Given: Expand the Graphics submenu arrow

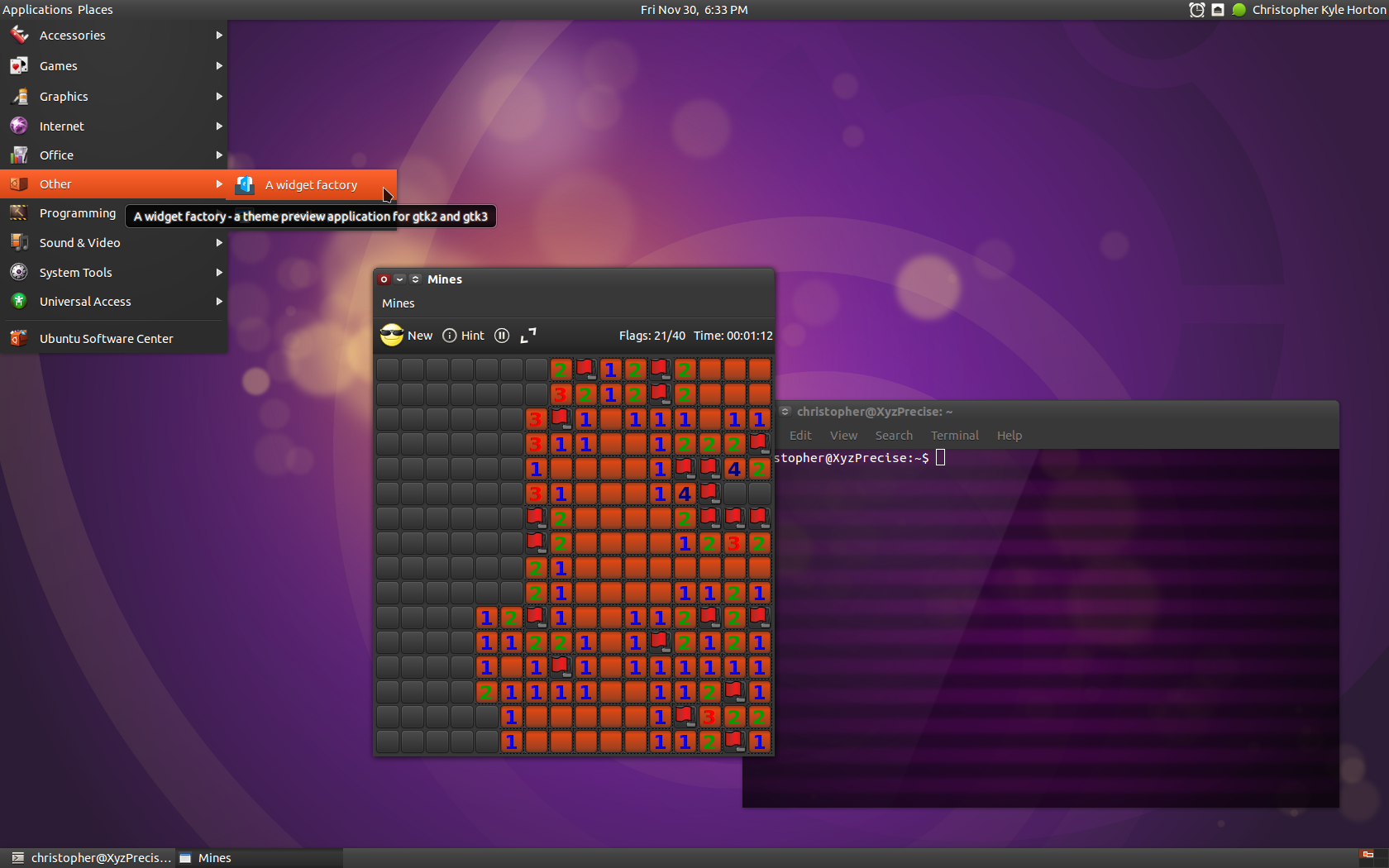Looking at the screenshot, I should 219,96.
